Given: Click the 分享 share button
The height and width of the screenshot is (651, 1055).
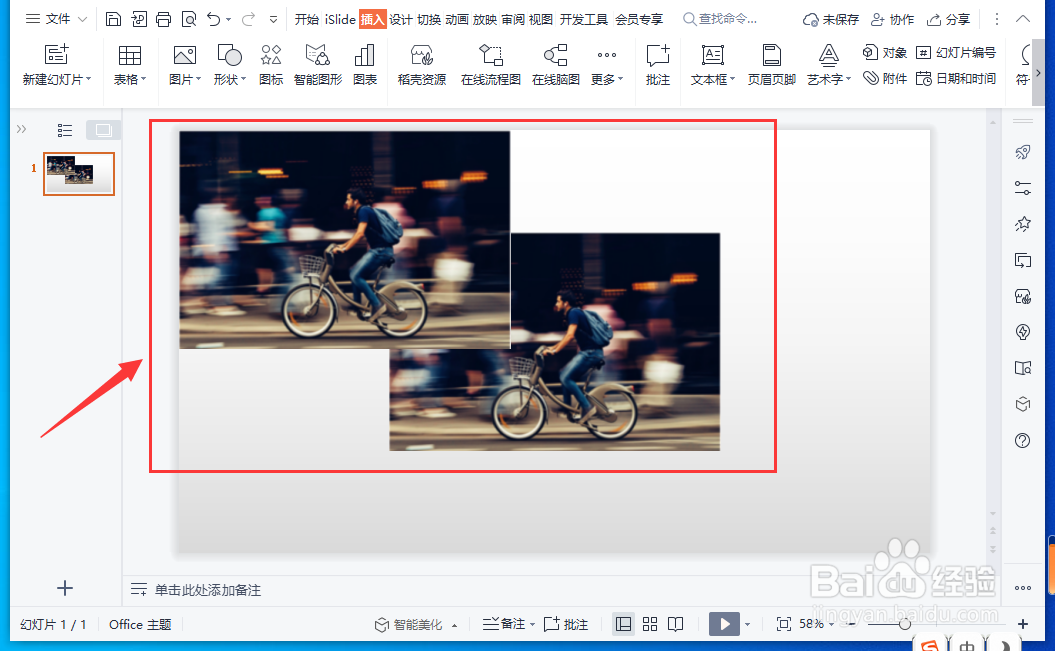Looking at the screenshot, I should tap(948, 20).
